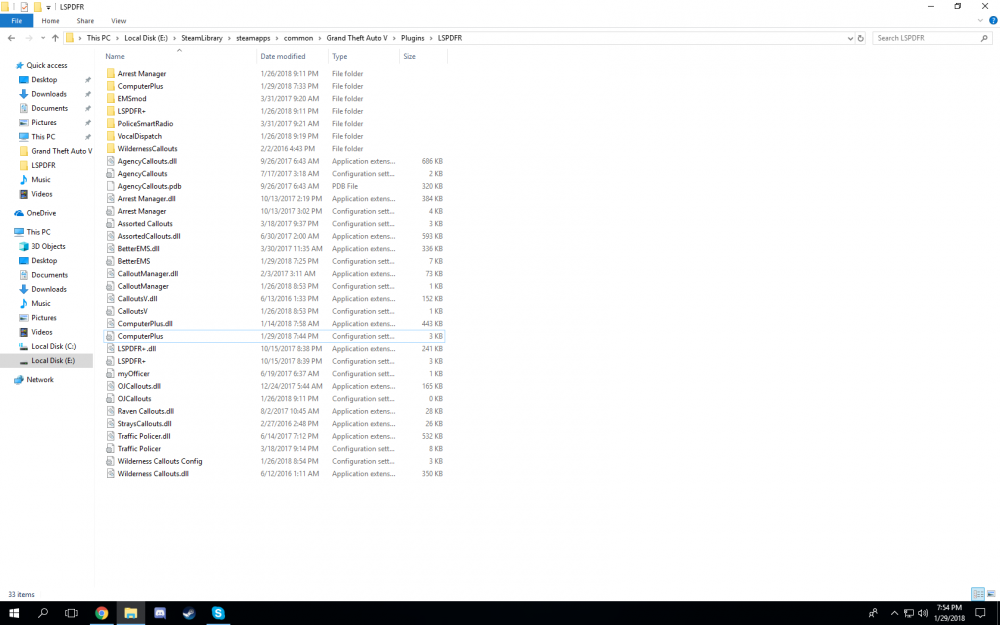The image size is (1000, 625).
Task: Open the volume icon in system tray
Action: point(923,613)
